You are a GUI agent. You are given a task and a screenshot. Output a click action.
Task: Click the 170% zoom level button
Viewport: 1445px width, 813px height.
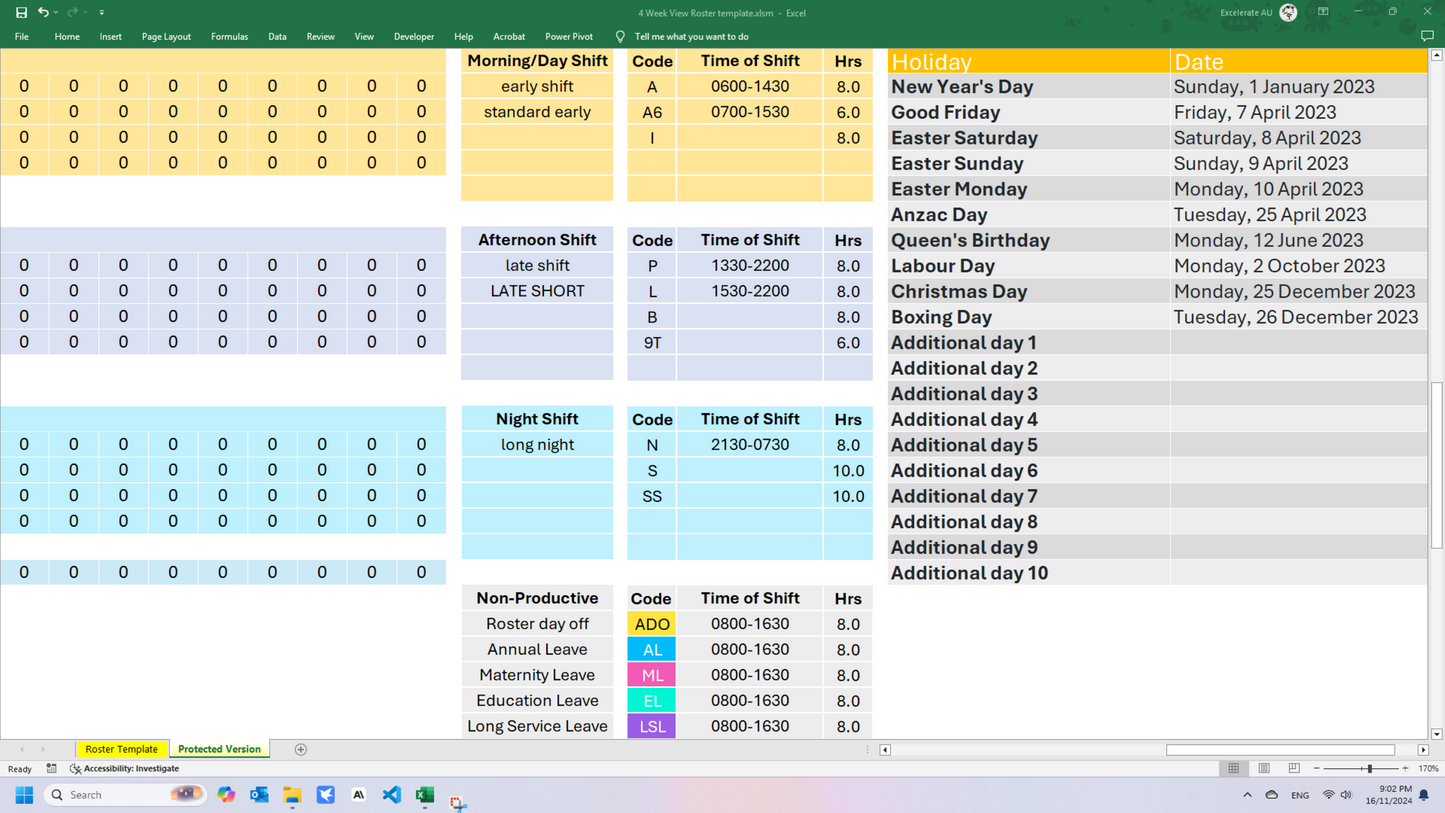[1428, 769]
